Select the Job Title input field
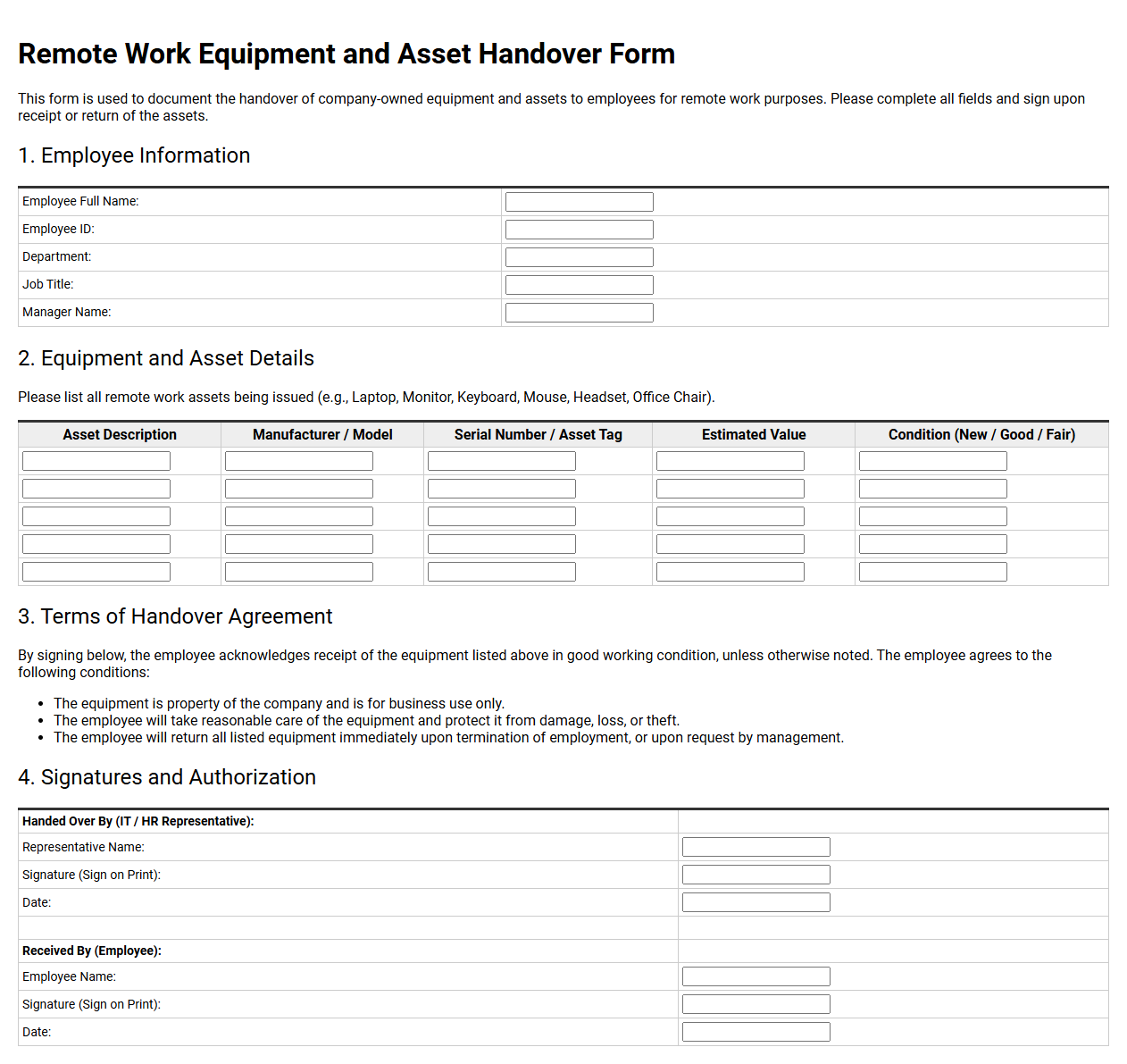Image resolution: width=1127 pixels, height=1064 pixels. (x=580, y=285)
